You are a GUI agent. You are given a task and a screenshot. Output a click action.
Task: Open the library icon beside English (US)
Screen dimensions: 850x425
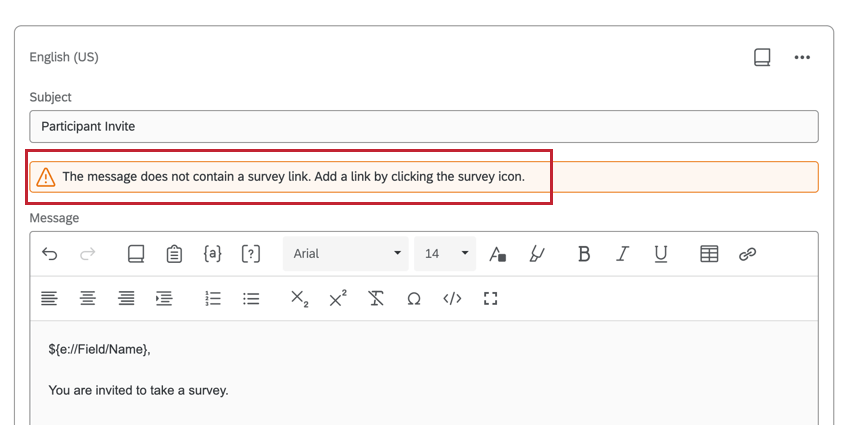[x=762, y=57]
